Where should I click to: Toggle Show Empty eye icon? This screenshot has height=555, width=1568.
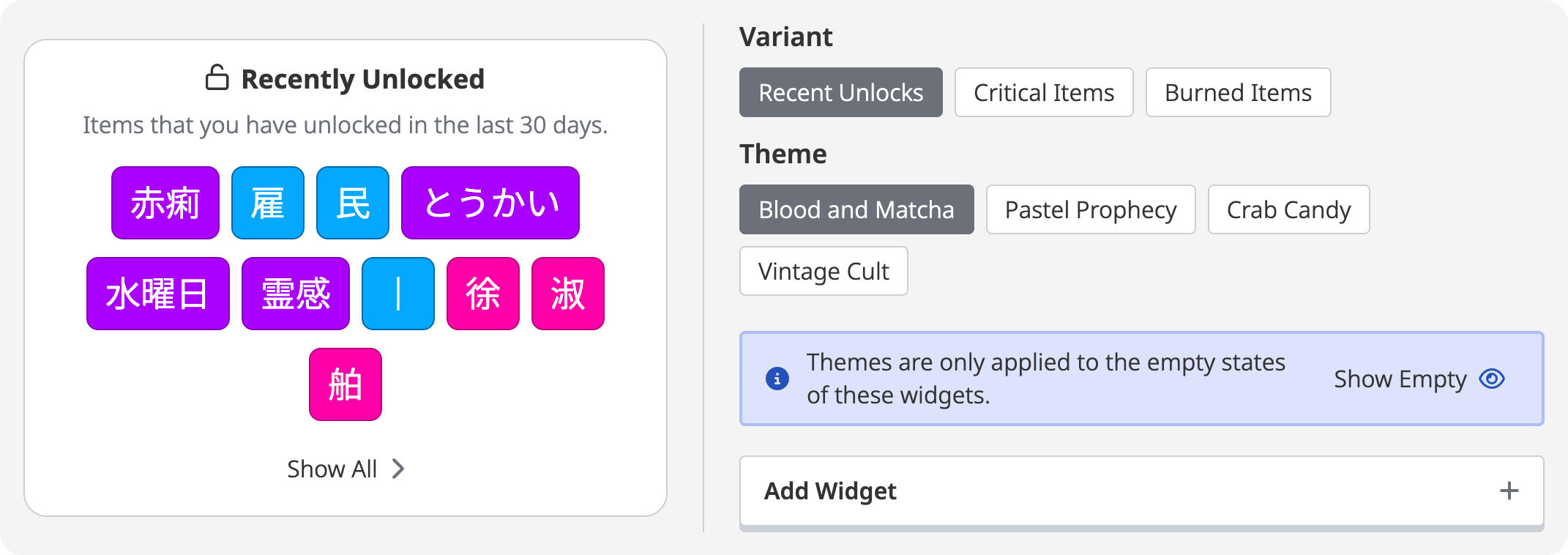(x=1491, y=379)
